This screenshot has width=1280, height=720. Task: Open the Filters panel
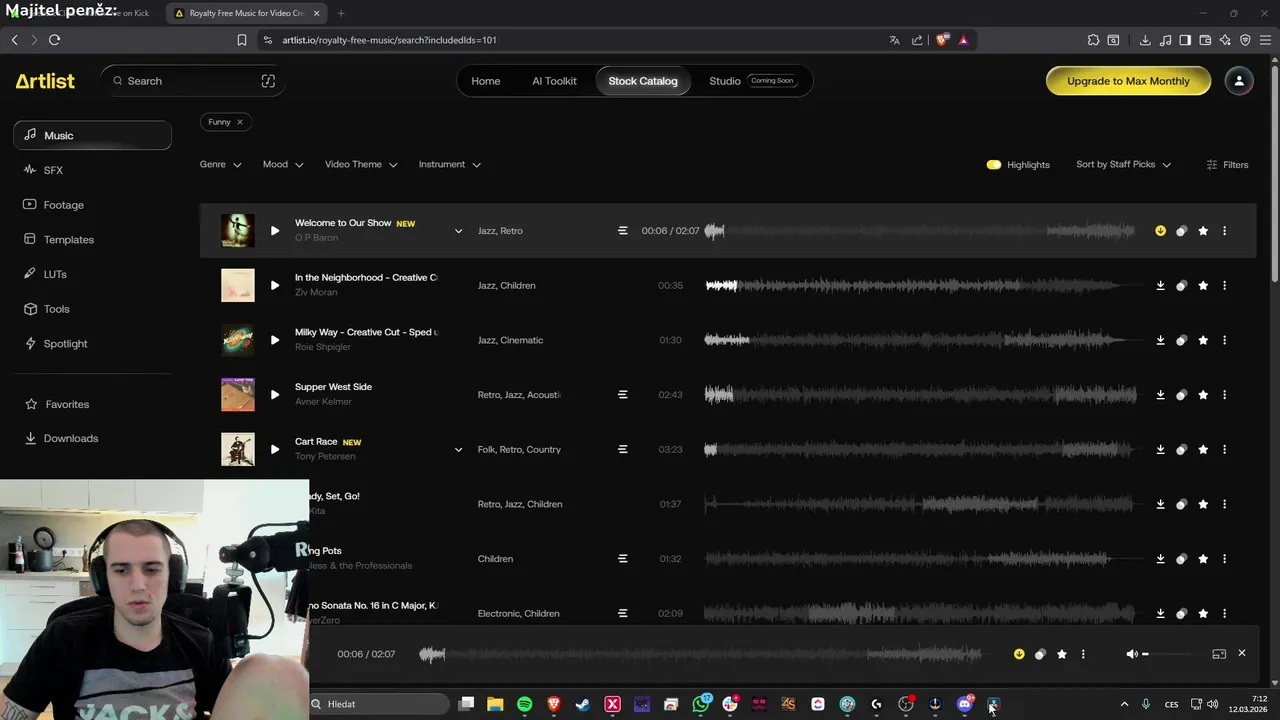1227,165
